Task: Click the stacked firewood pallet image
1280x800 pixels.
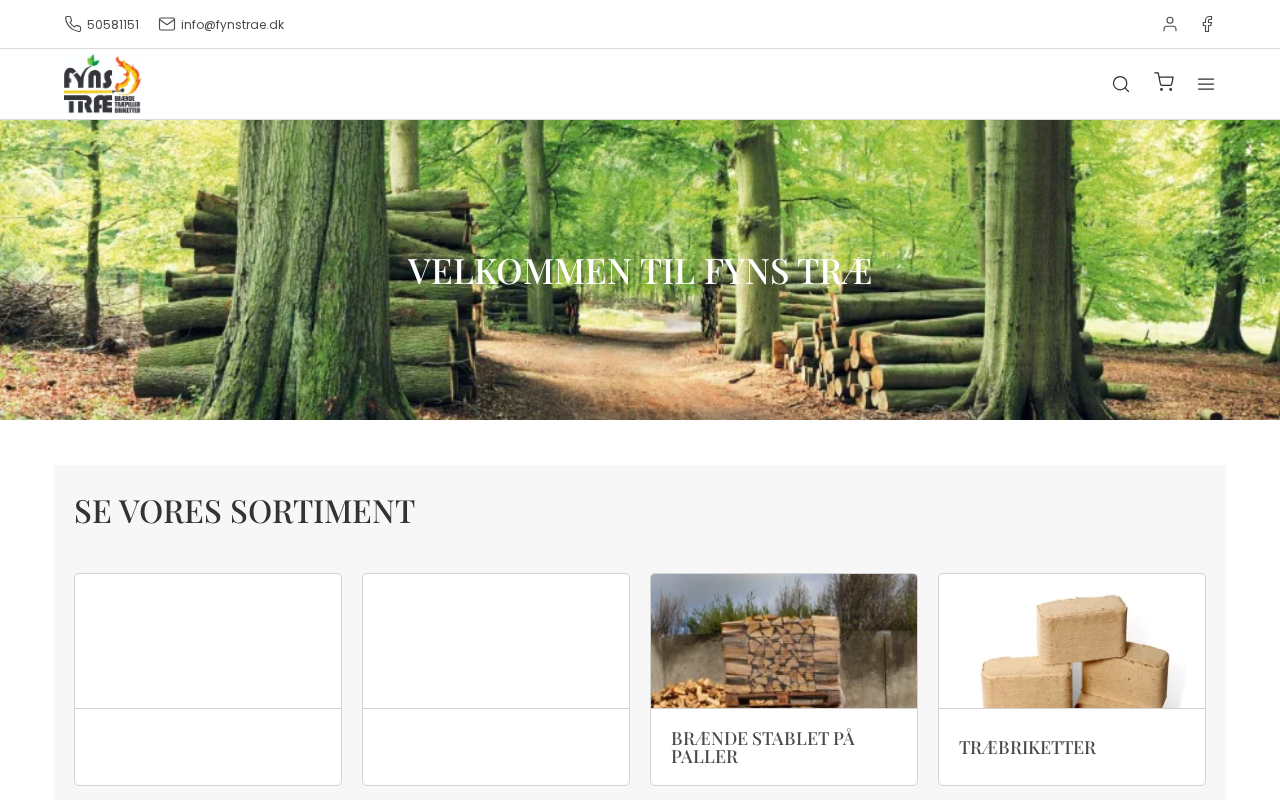Action: (784, 641)
